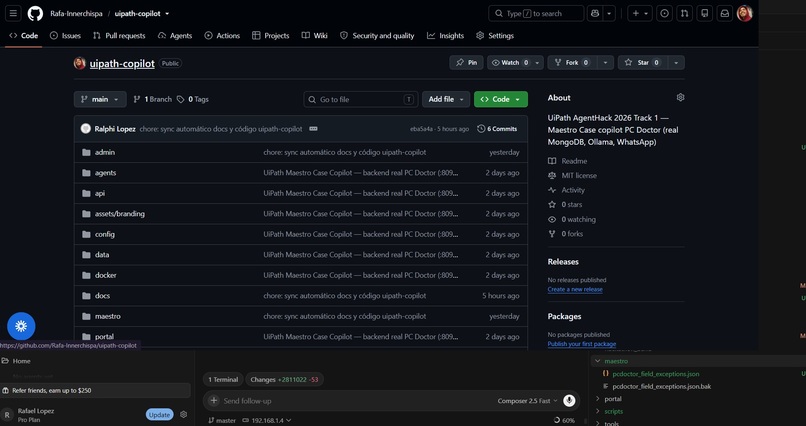Image resolution: width=806 pixels, height=426 pixels.
Task: Open the commit details ellipsis button
Action: point(313,129)
